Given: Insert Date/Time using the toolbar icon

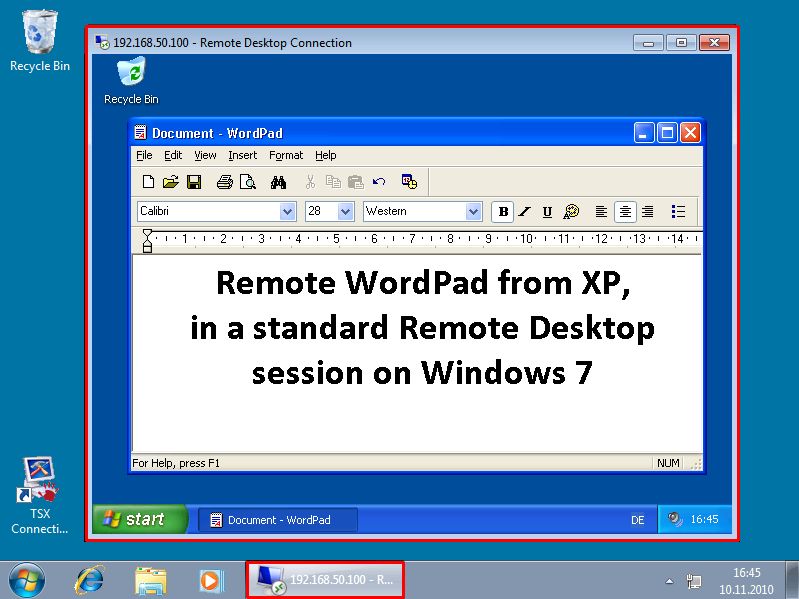Looking at the screenshot, I should point(409,181).
